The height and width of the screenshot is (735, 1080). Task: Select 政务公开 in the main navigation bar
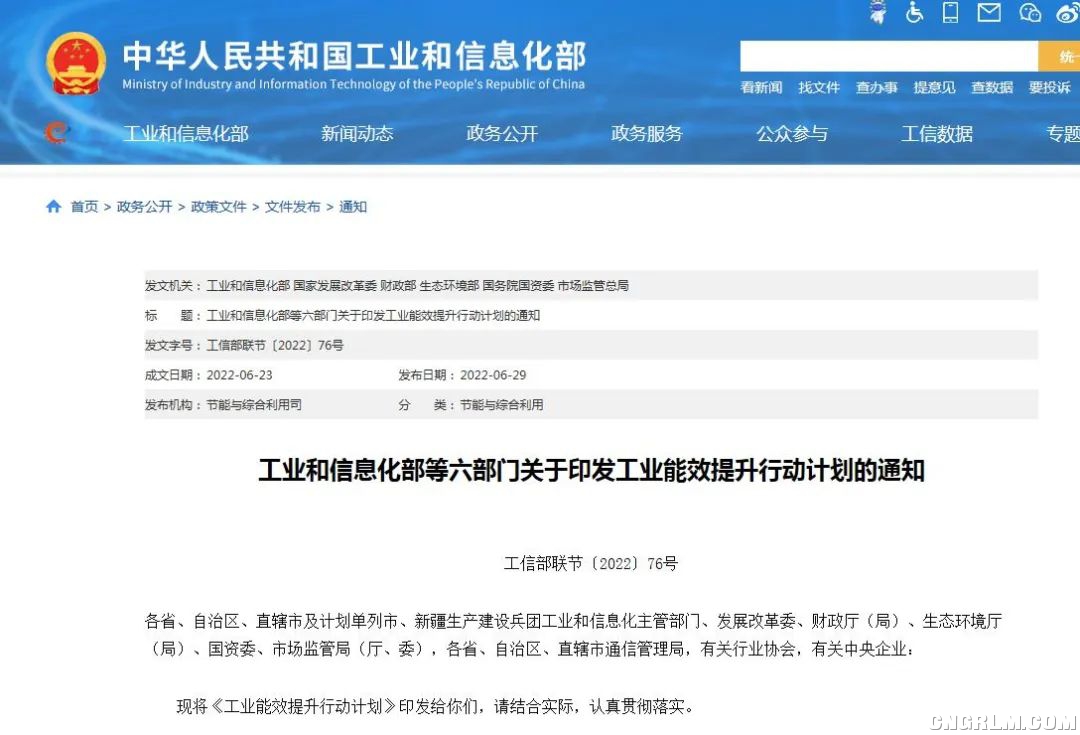502,134
